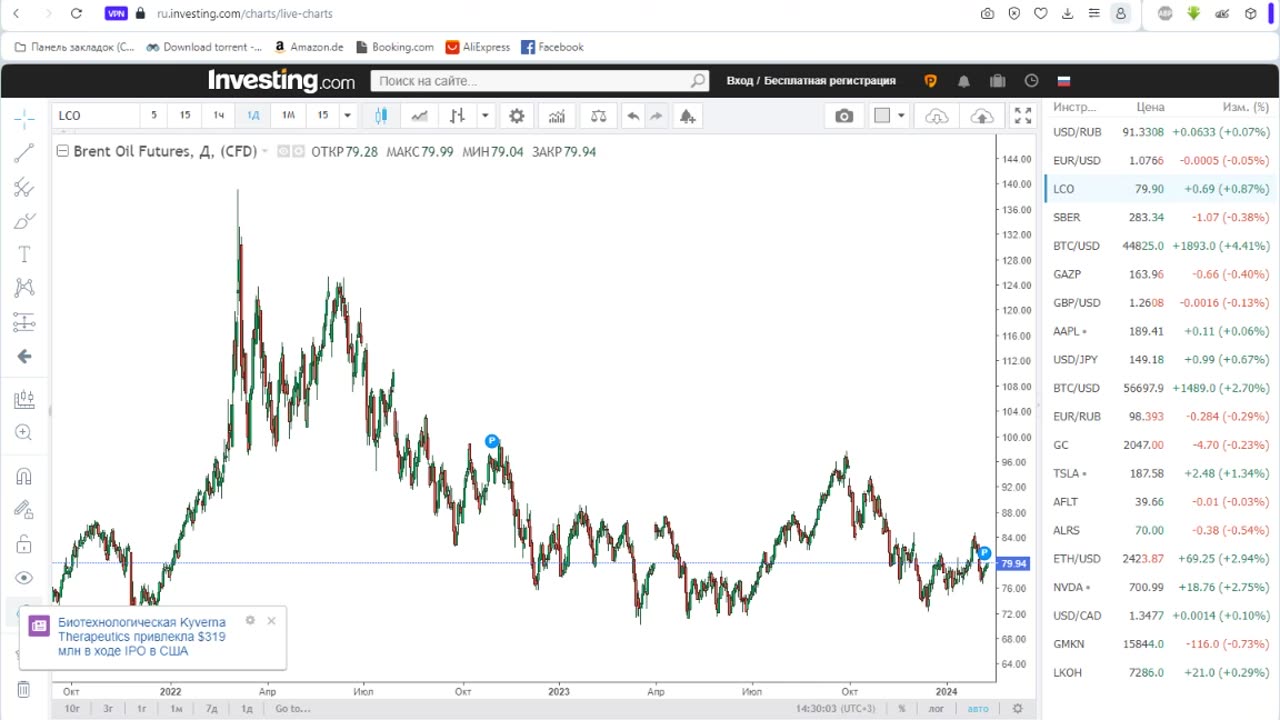Select the 1Д daily interval
The image size is (1280, 720).
[x=253, y=115]
